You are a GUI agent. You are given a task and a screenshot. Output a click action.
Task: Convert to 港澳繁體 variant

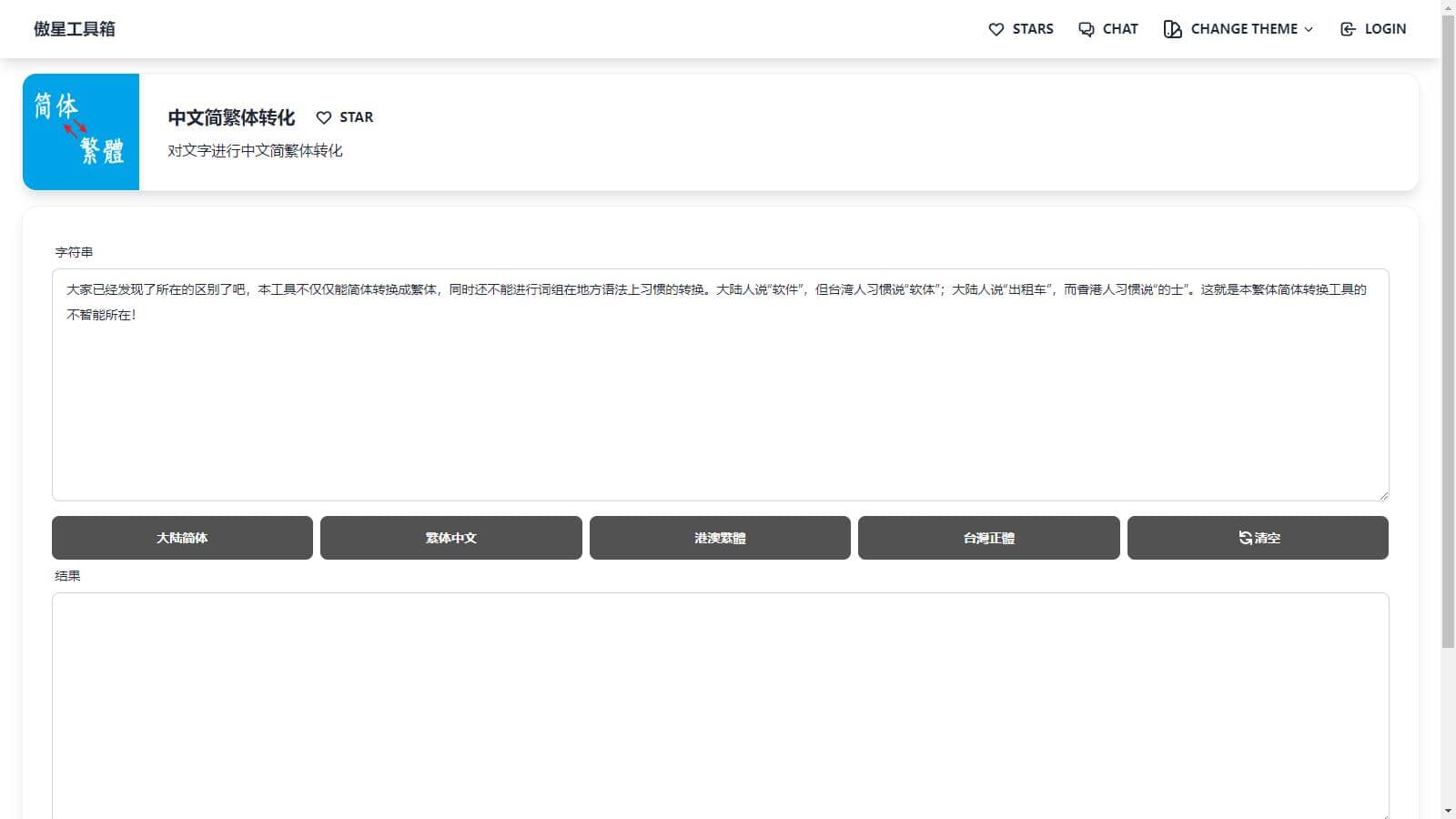pyautogui.click(x=720, y=538)
